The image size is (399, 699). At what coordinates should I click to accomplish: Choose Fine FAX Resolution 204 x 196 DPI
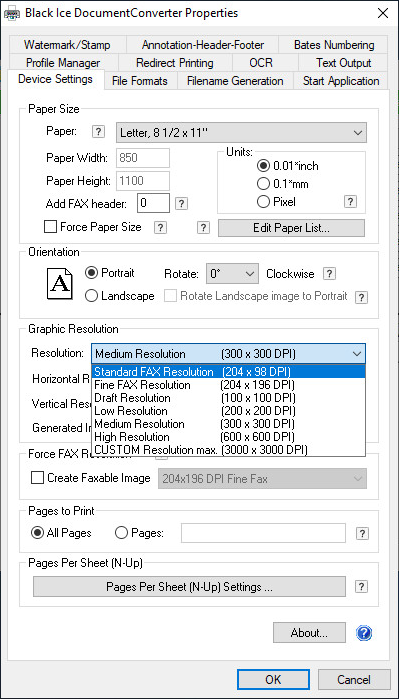pyautogui.click(x=228, y=385)
